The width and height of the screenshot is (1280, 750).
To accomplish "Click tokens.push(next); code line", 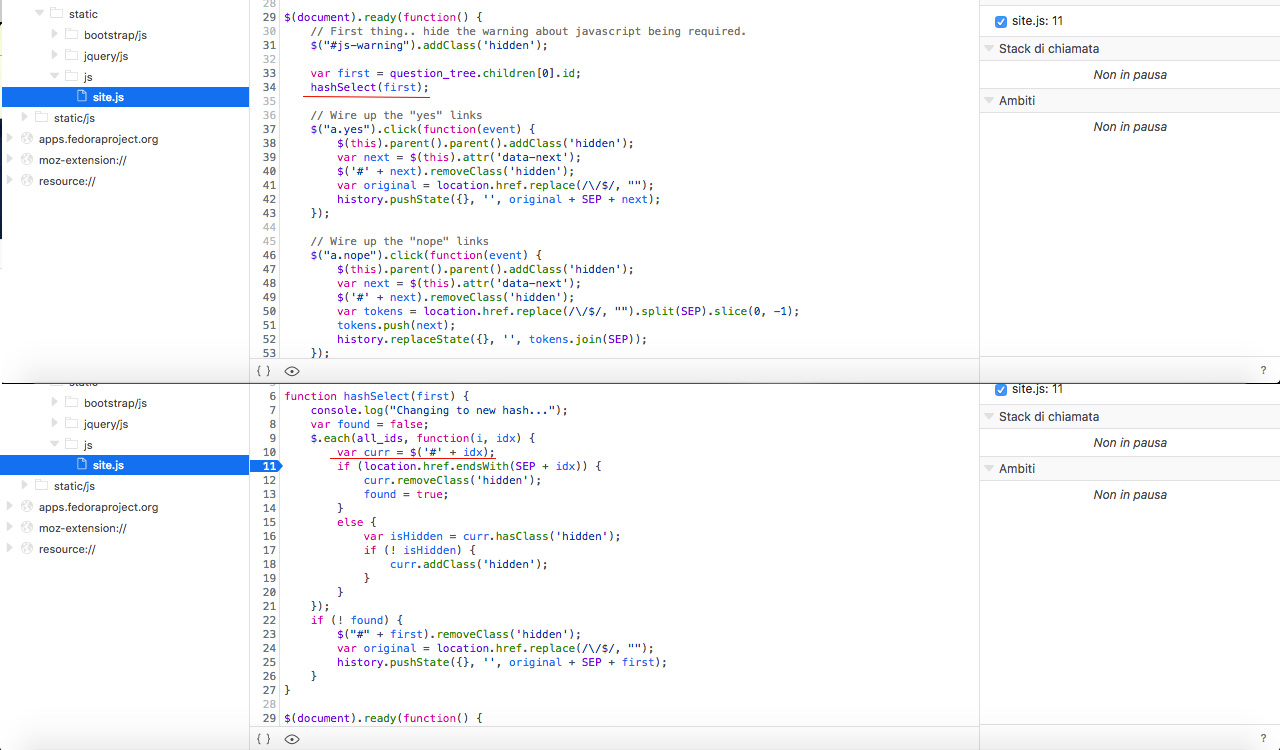I will [396, 326].
